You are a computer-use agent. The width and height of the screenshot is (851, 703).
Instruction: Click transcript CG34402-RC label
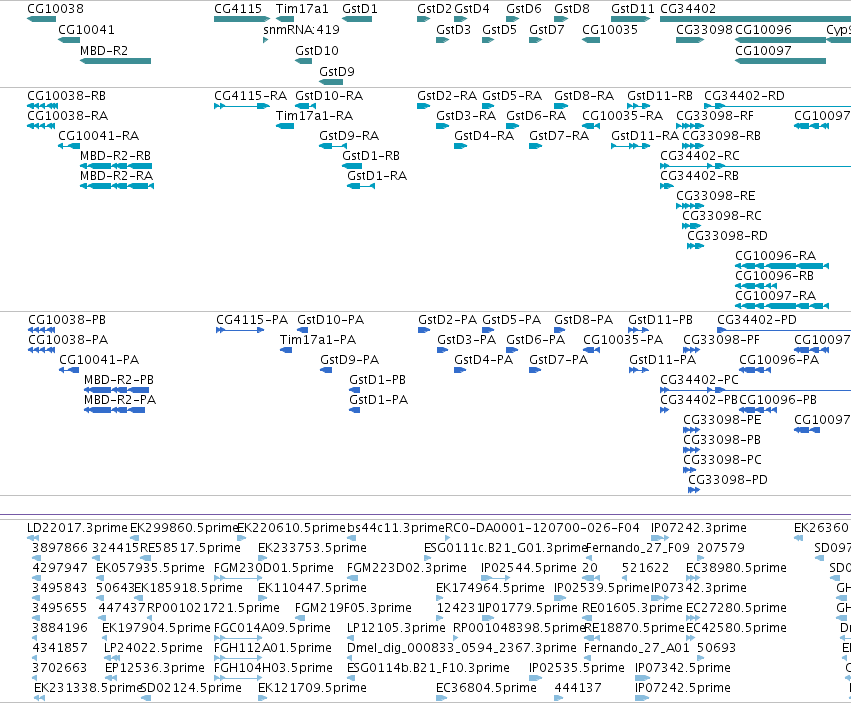click(x=700, y=156)
